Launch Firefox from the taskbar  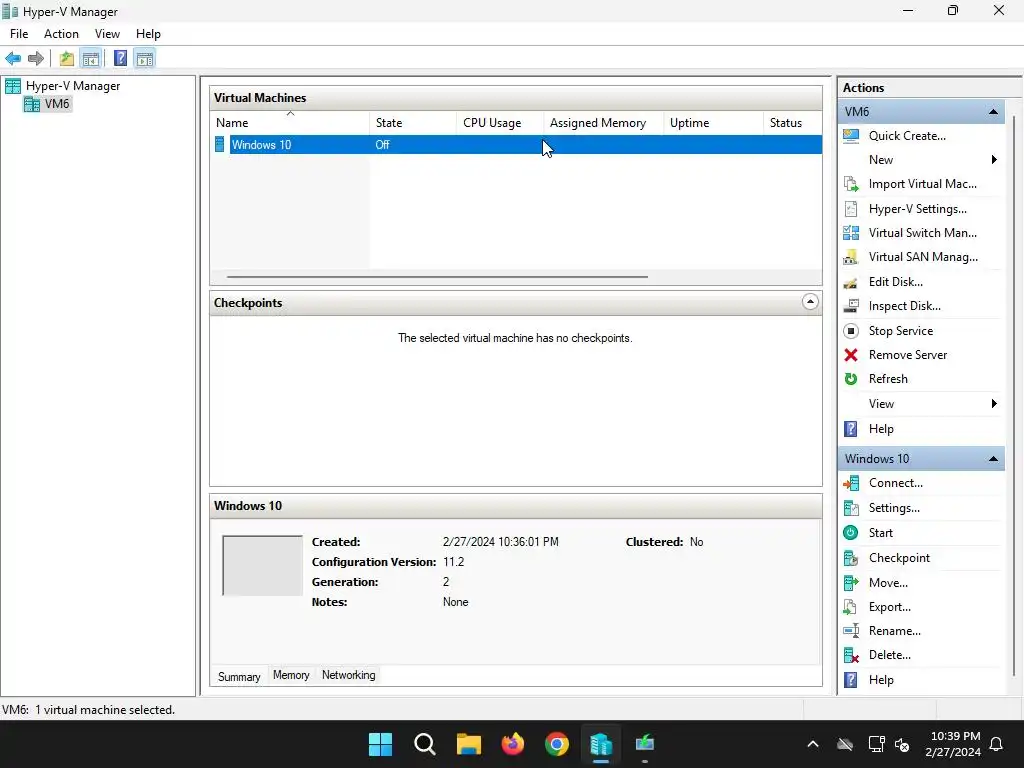513,744
